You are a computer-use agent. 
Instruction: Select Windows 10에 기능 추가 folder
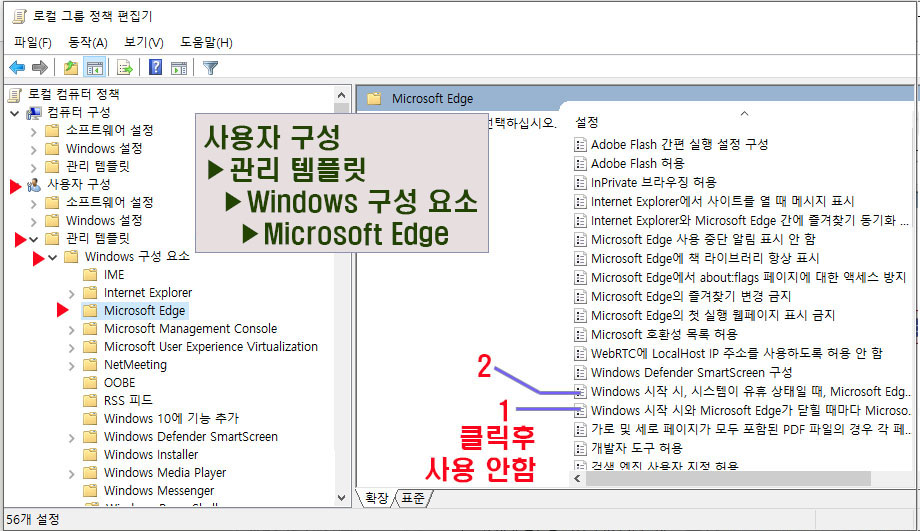point(171,418)
